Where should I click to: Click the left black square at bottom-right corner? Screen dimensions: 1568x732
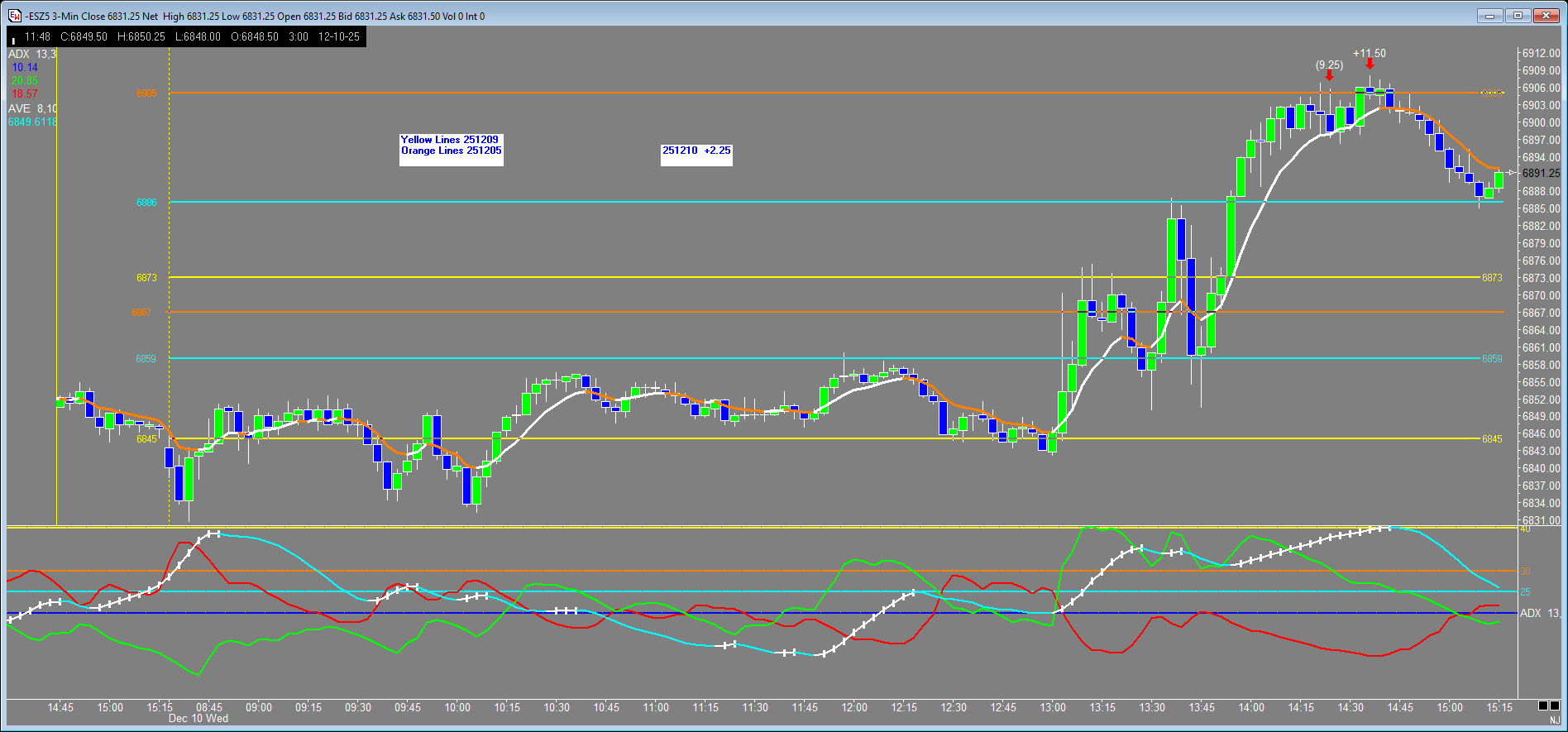tap(1543, 706)
